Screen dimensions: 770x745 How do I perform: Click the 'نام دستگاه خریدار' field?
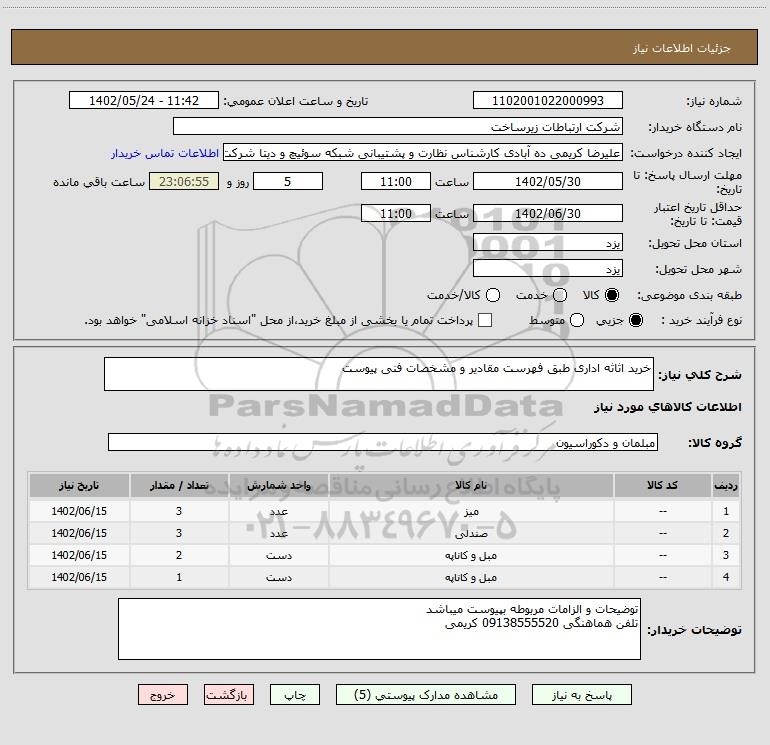(397, 127)
